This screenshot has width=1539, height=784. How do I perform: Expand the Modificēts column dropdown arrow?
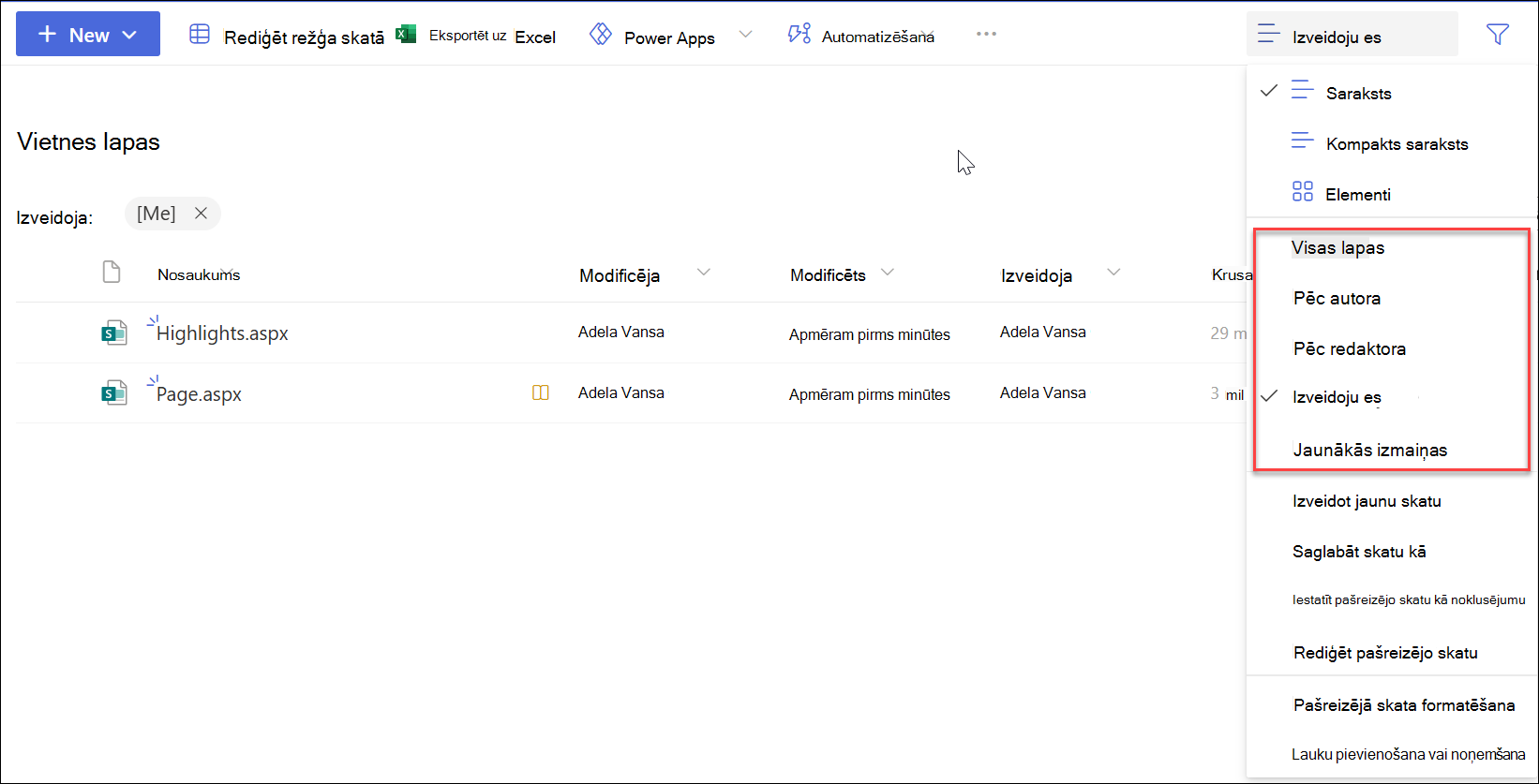888,273
